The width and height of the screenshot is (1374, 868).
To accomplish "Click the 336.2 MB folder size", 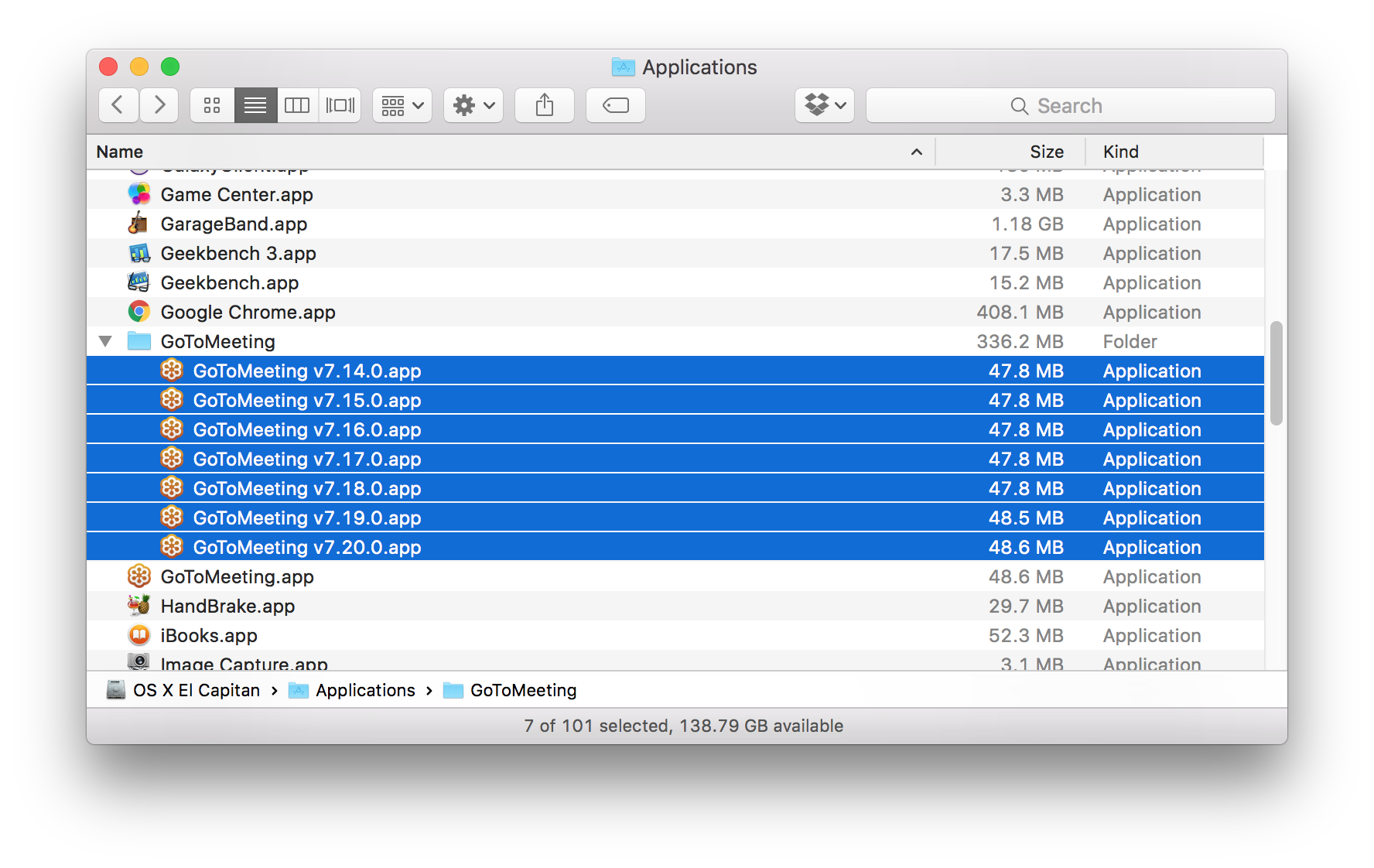I will point(1020,341).
